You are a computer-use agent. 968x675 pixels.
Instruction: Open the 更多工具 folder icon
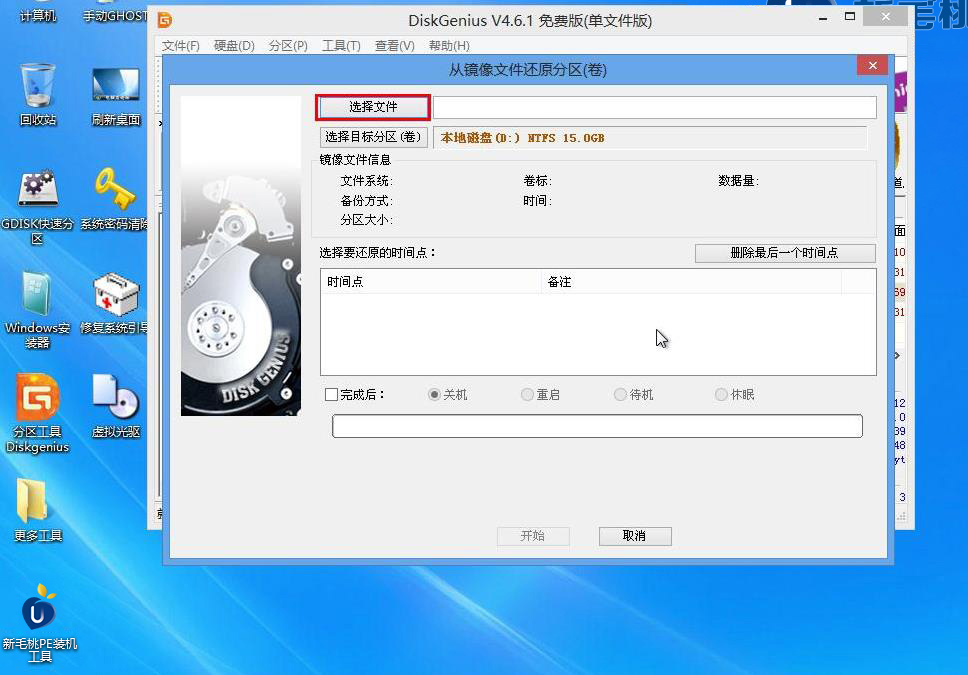click(x=38, y=510)
